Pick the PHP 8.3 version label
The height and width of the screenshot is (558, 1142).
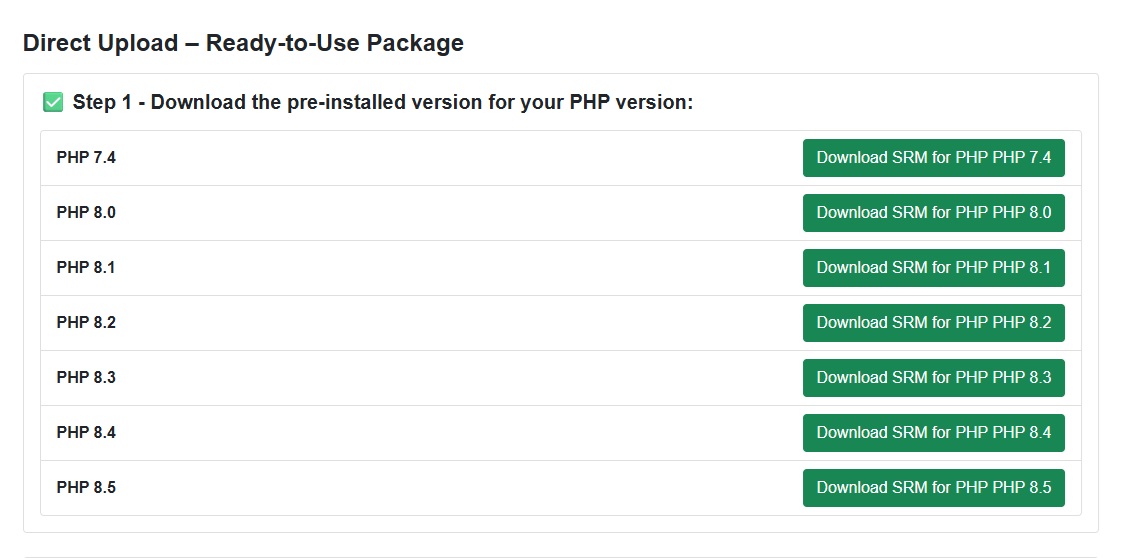[x=86, y=378]
